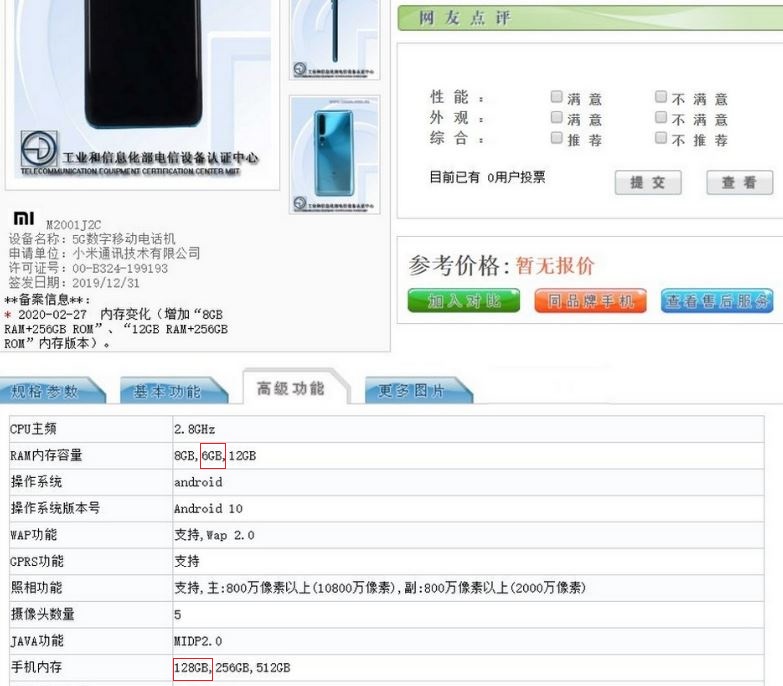The image size is (783, 686).
Task: Check 不满意 for 性能 rating
Action: [661, 96]
